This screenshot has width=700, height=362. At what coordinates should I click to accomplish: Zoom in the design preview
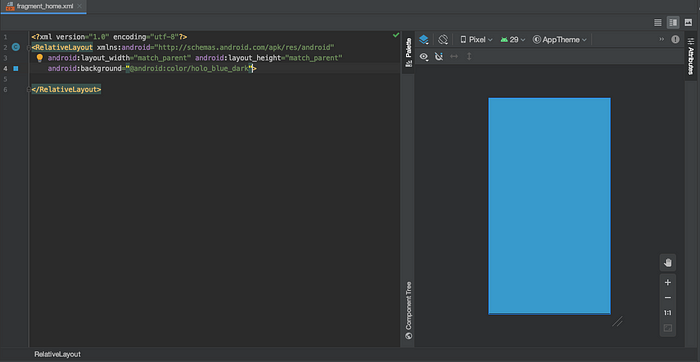(667, 283)
